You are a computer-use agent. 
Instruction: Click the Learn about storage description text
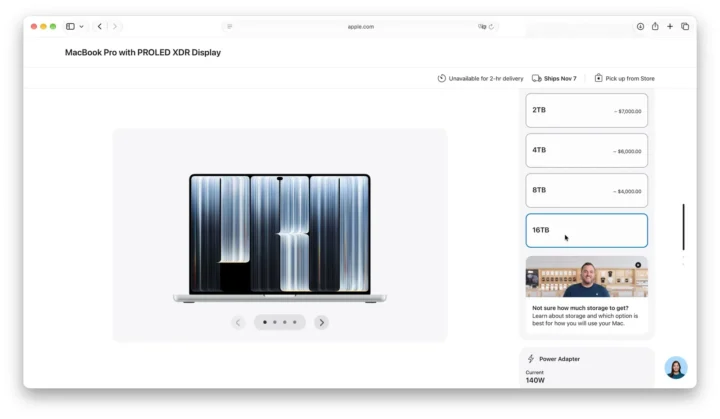coord(585,320)
